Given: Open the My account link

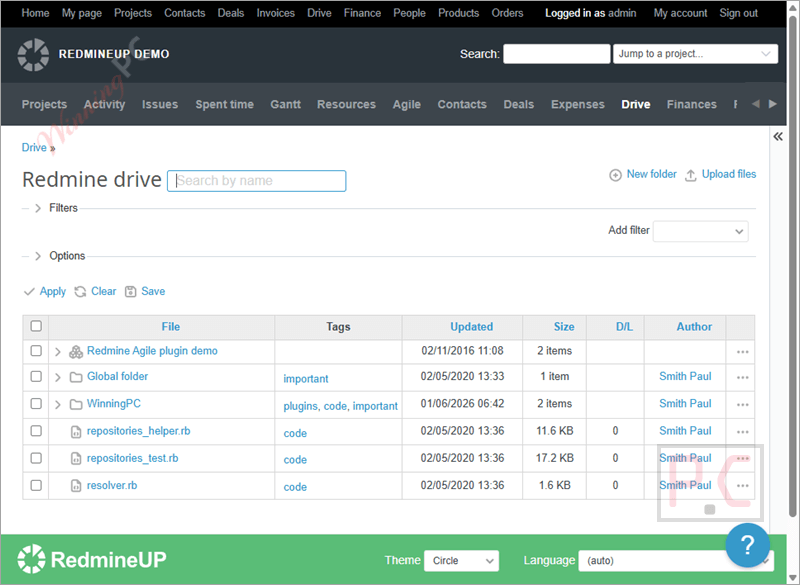Looking at the screenshot, I should (x=680, y=13).
